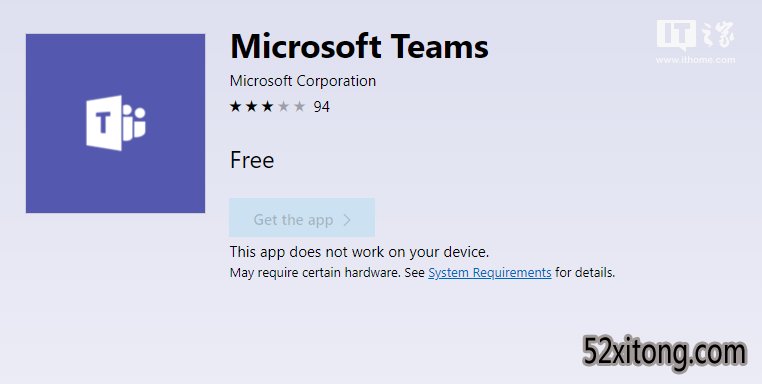
Task: Click the Get the app button
Action: 302,217
